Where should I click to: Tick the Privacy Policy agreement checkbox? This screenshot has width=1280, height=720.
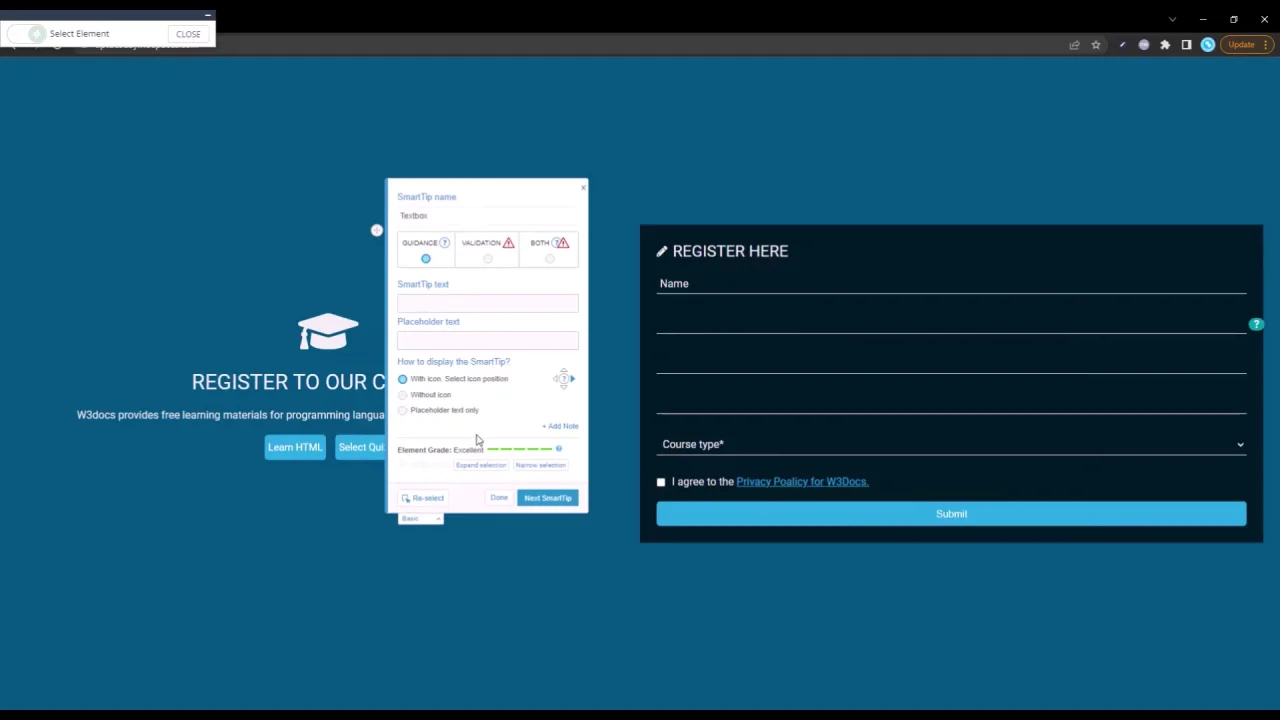[661, 482]
